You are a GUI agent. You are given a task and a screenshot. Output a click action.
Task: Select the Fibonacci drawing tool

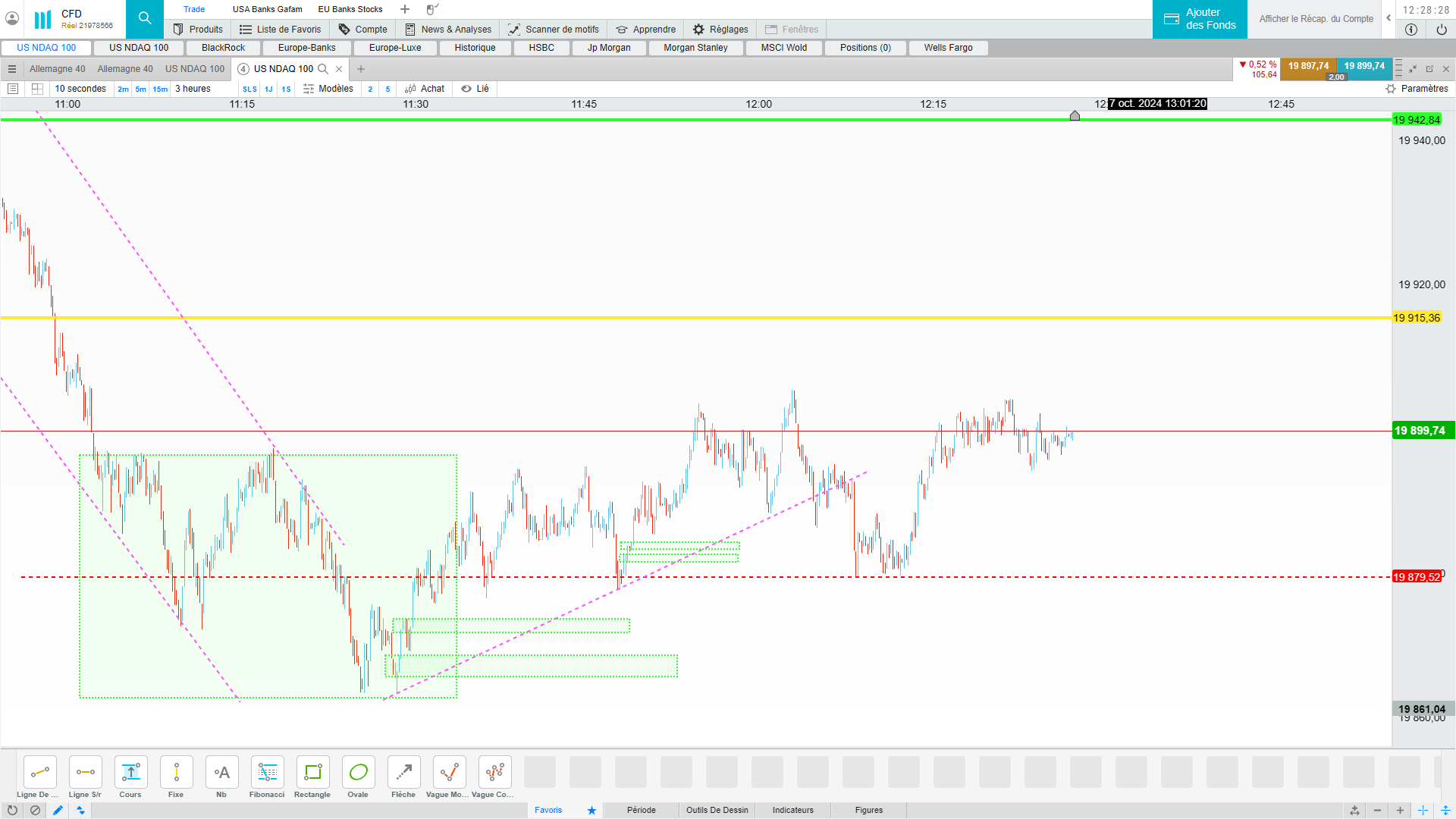267,773
